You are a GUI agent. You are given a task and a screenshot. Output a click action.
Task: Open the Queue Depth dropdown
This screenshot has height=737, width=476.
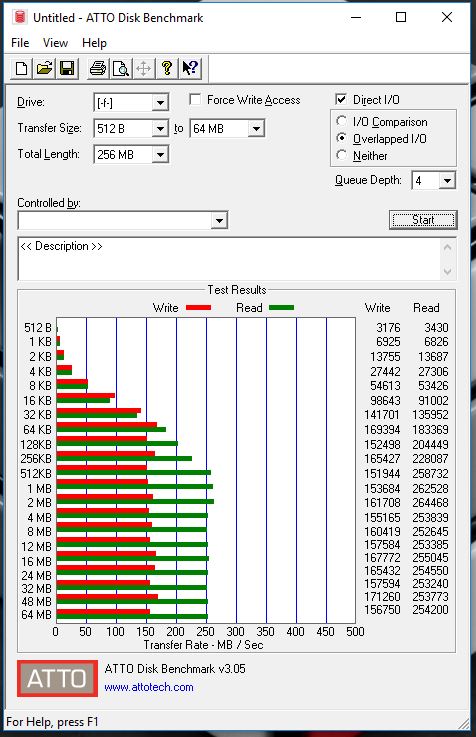(433, 180)
